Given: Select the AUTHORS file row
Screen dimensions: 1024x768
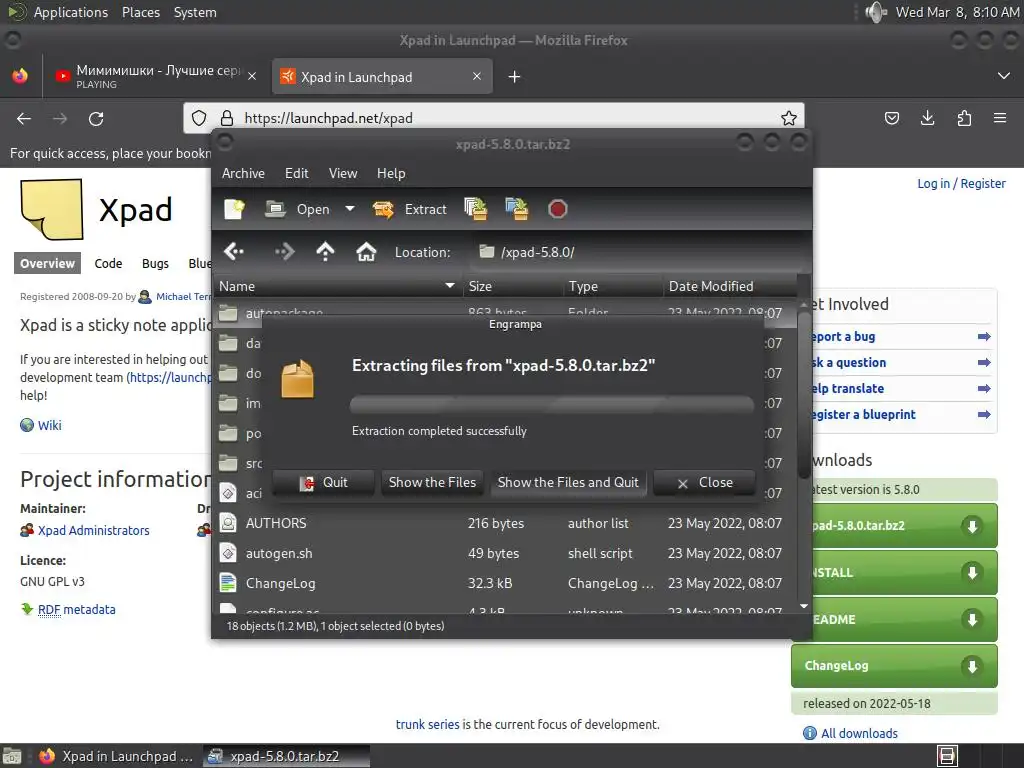Looking at the screenshot, I should tap(504, 523).
